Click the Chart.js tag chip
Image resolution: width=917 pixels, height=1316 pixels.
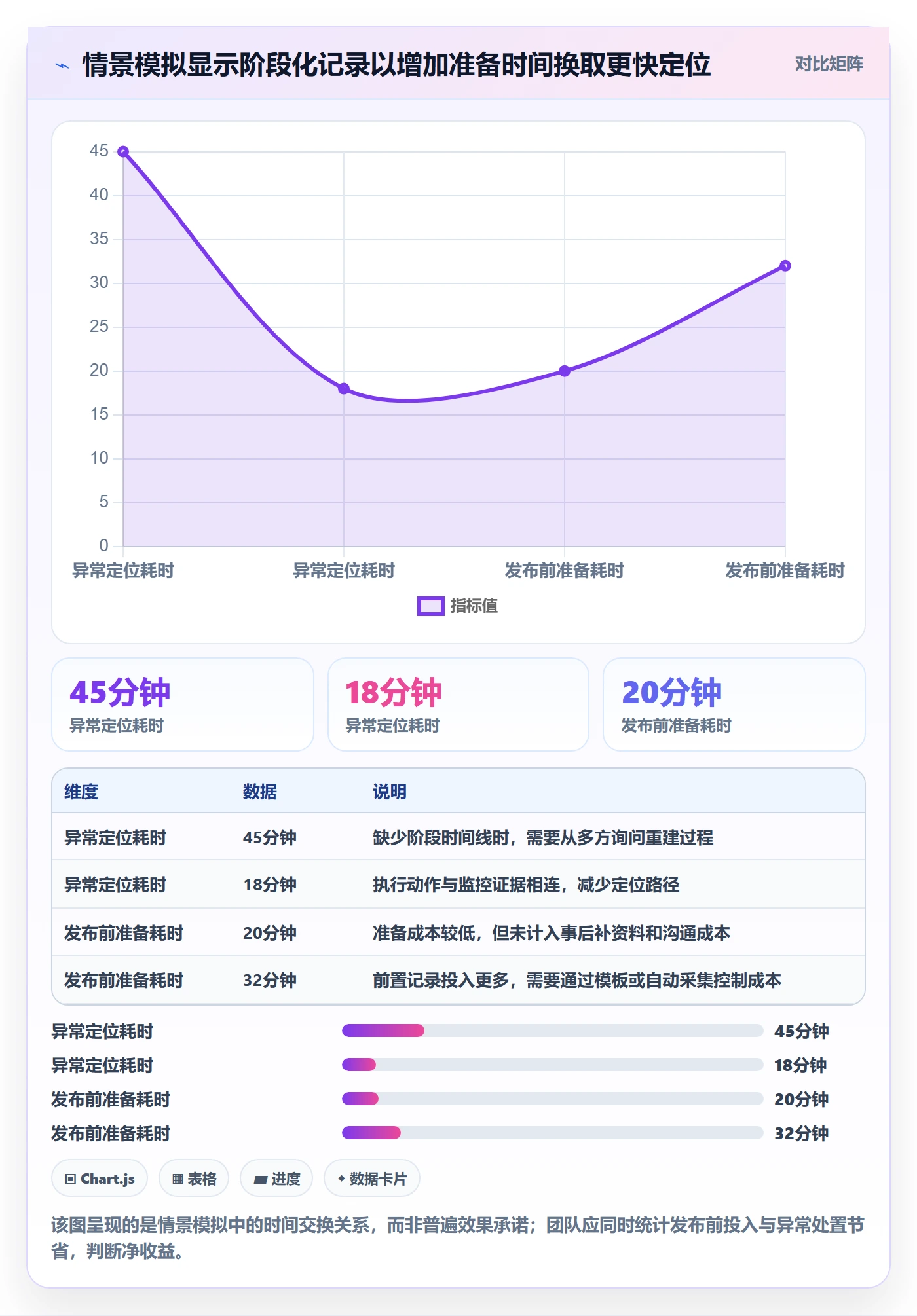[100, 1179]
